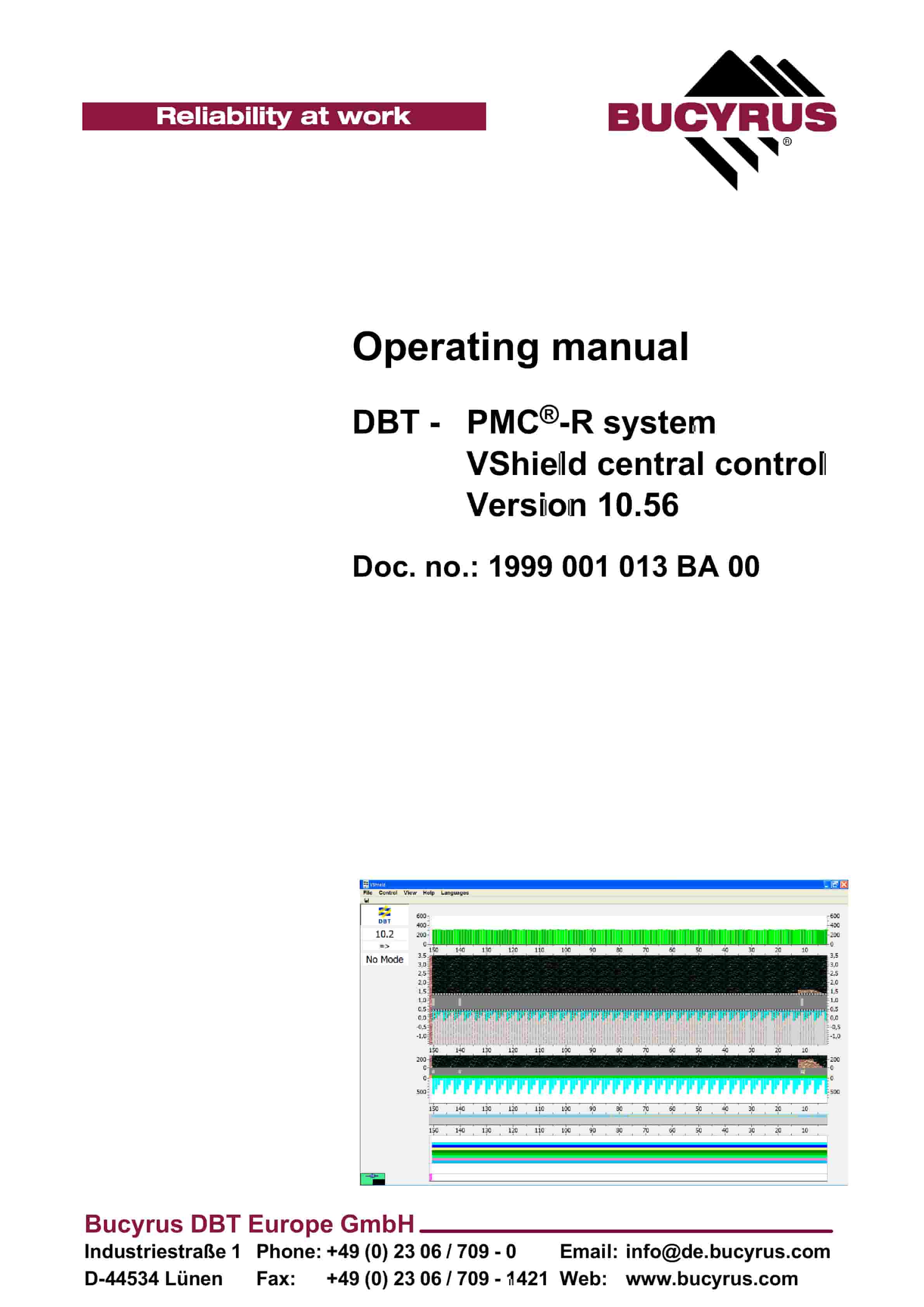Click the VShield app icon in title bar
Screen dimensions: 924x1307
[366, 884]
